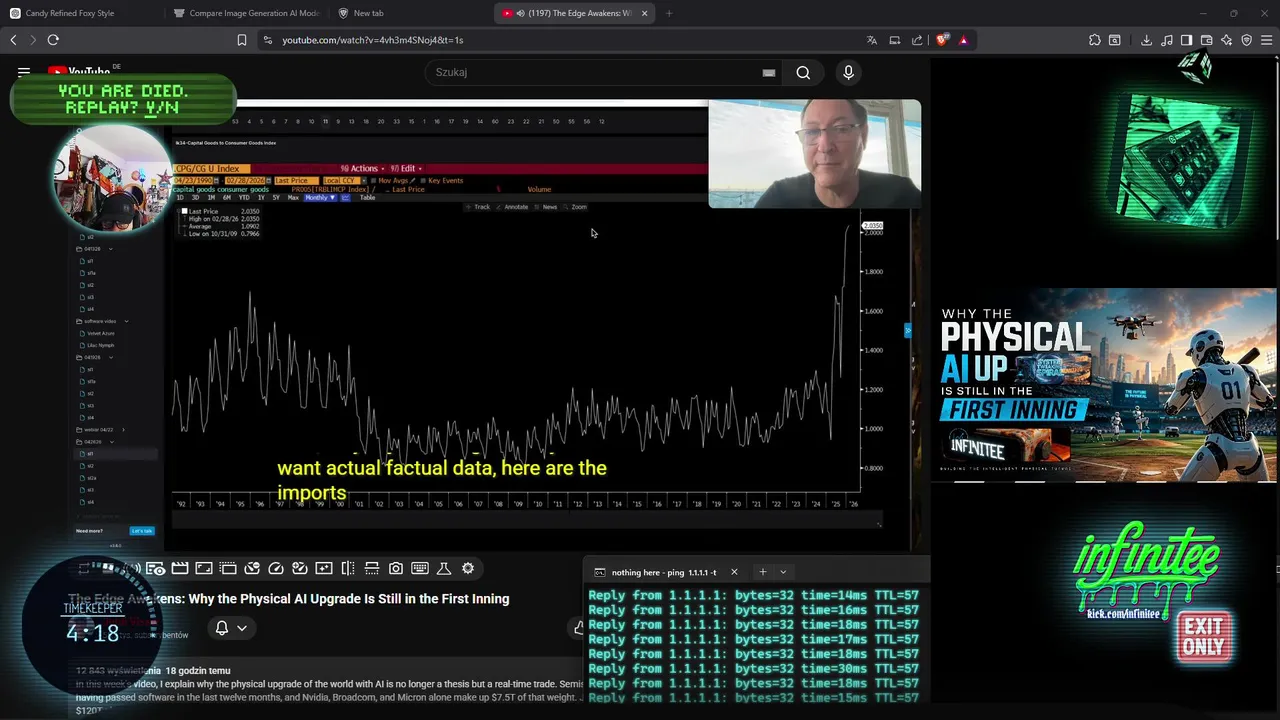Click the clapperboard cinema mode icon below video
The image size is (1280, 720).
180,568
